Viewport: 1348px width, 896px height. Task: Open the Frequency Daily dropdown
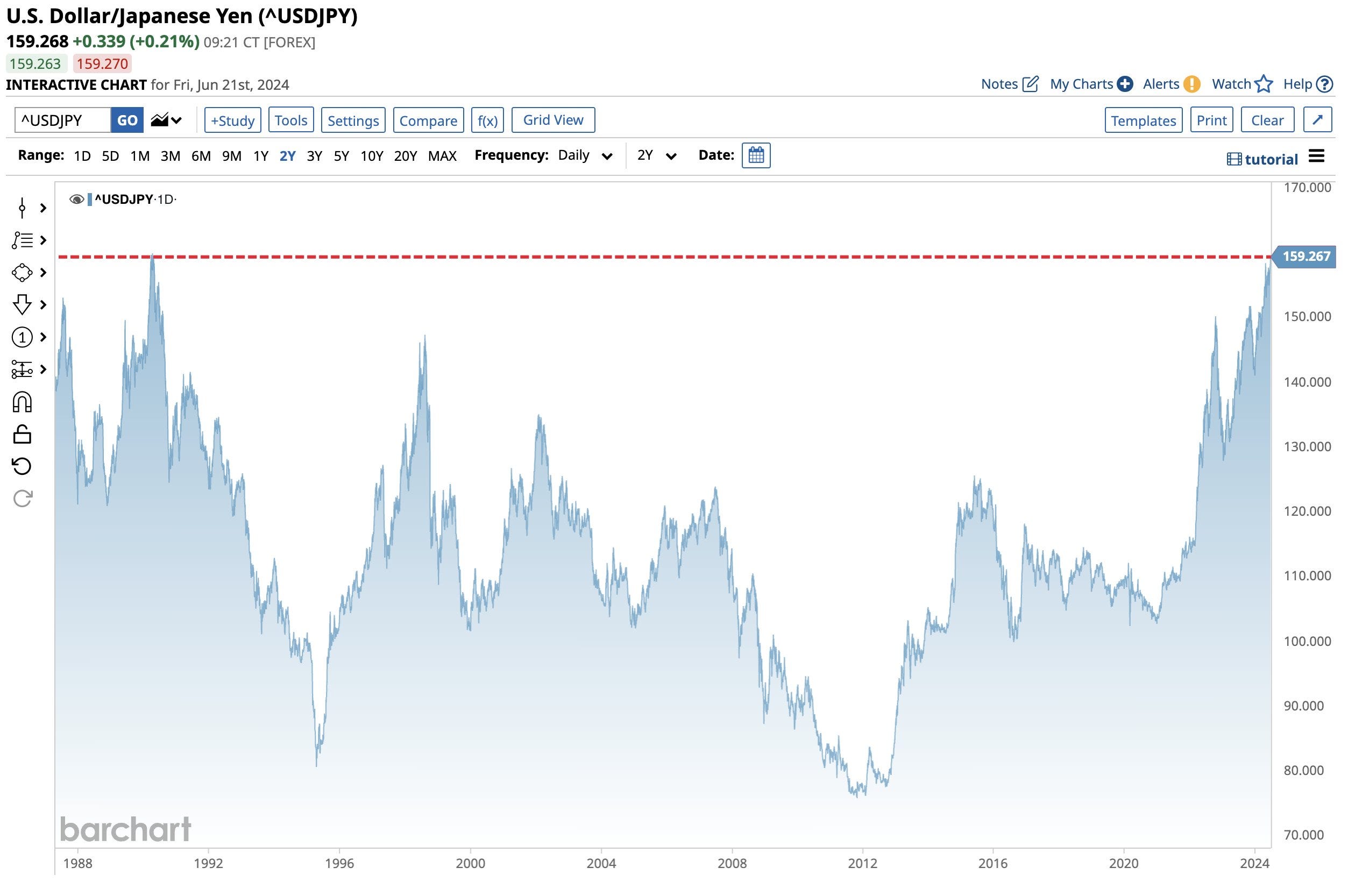585,155
